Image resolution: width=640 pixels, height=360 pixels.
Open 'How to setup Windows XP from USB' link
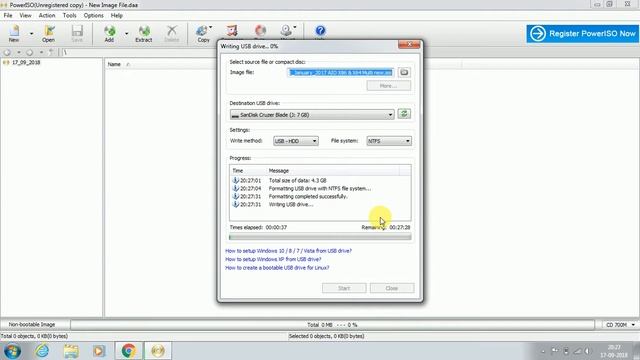[x=273, y=259]
